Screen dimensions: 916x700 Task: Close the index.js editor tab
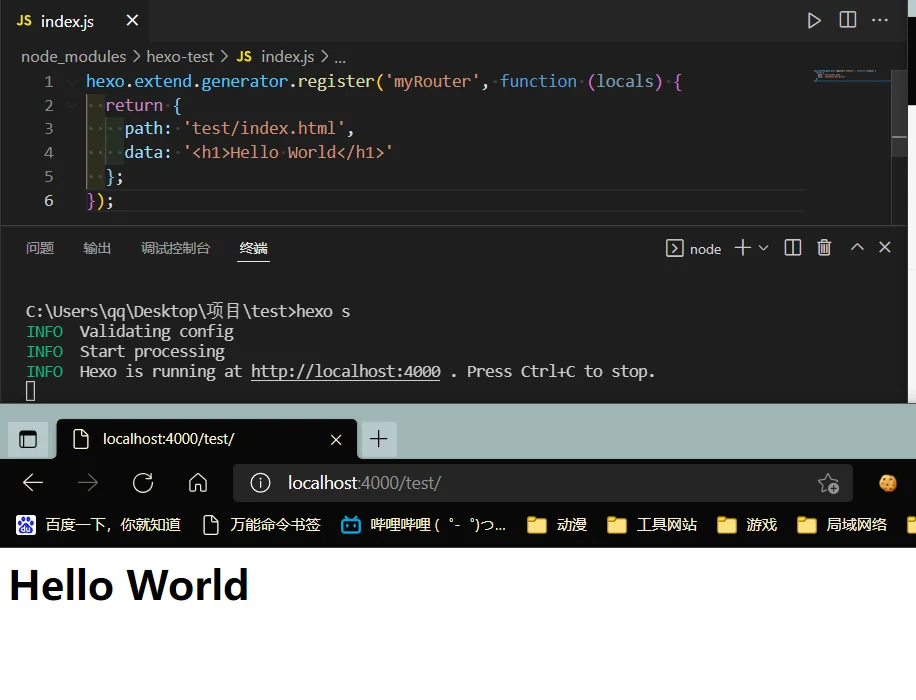(x=133, y=20)
